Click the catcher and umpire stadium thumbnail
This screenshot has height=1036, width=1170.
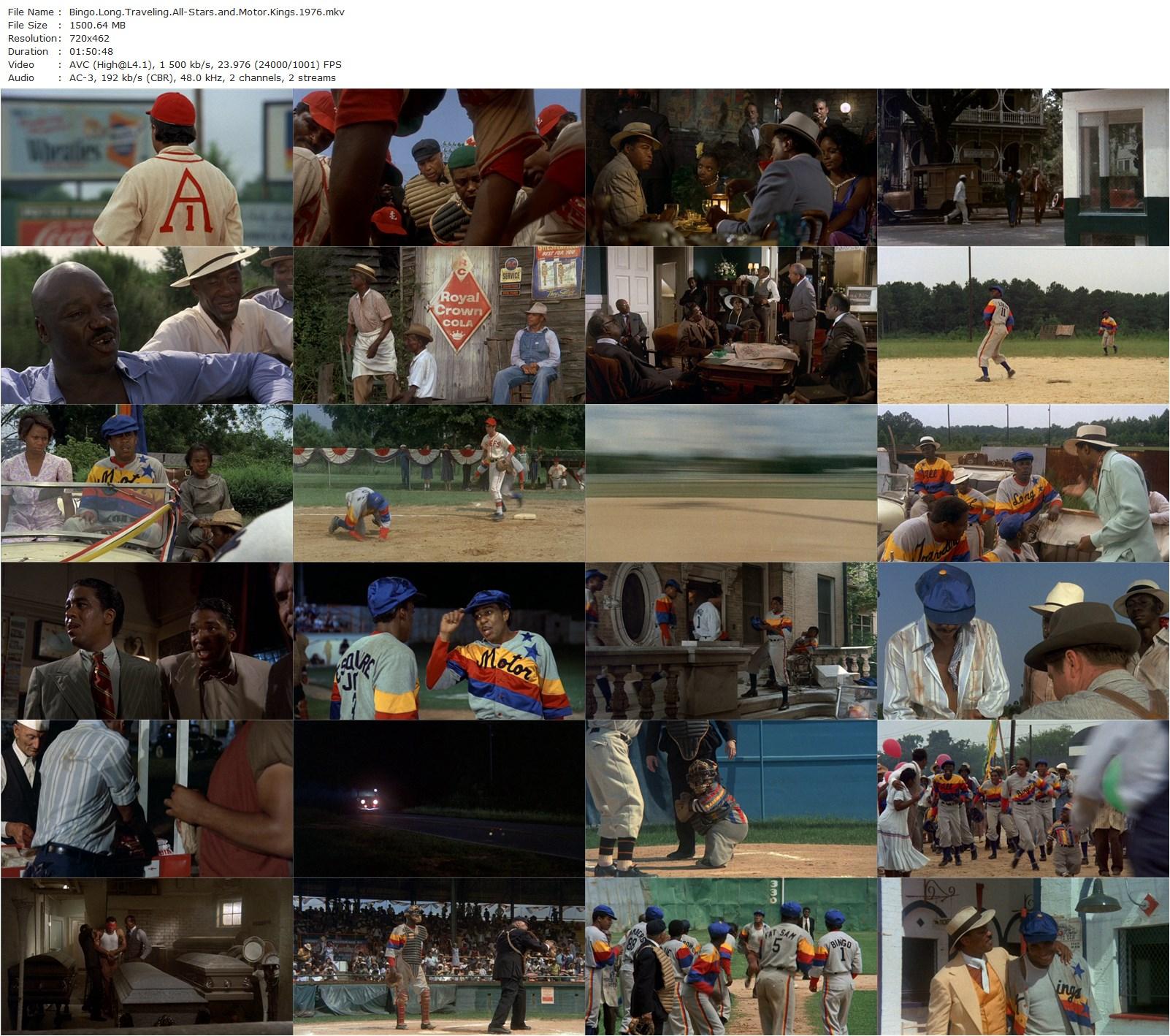(x=438, y=956)
